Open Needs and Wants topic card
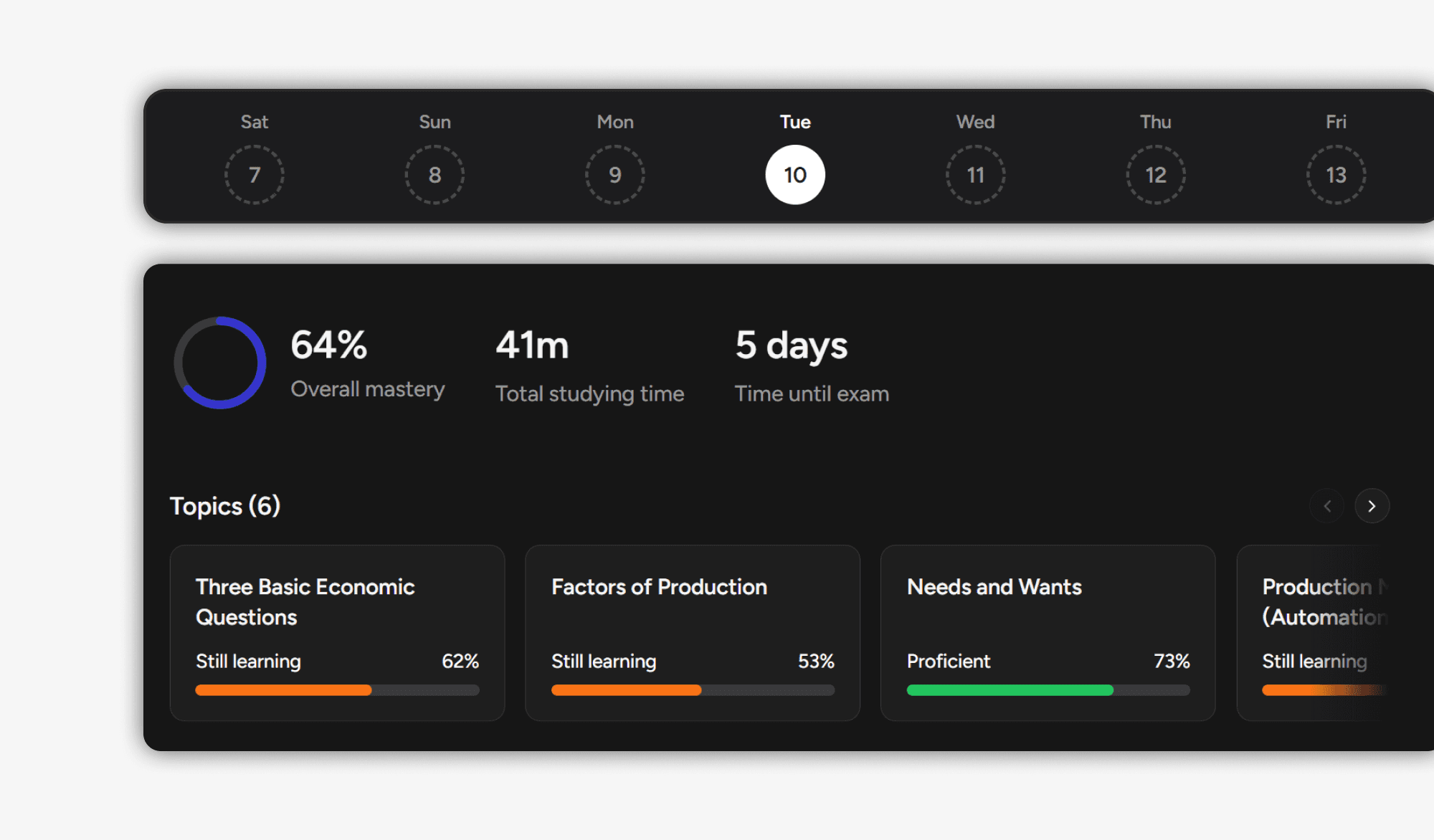The width and height of the screenshot is (1434, 840). click(1048, 632)
